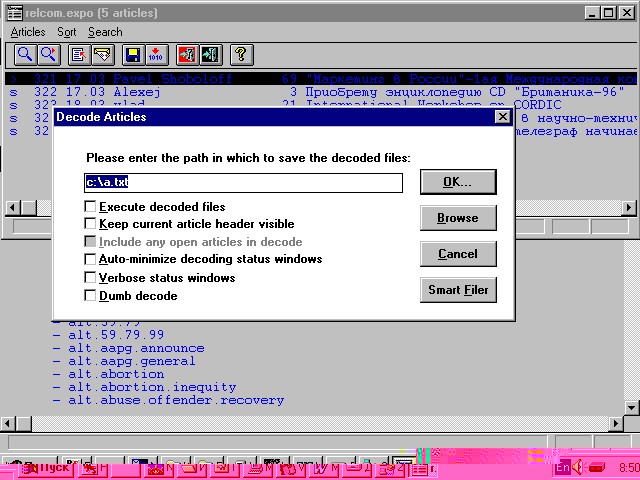Image resolution: width=640 pixels, height=480 pixels.
Task: Click newsgroup list horizontal scrollbar thumb
Action: click(x=23, y=424)
